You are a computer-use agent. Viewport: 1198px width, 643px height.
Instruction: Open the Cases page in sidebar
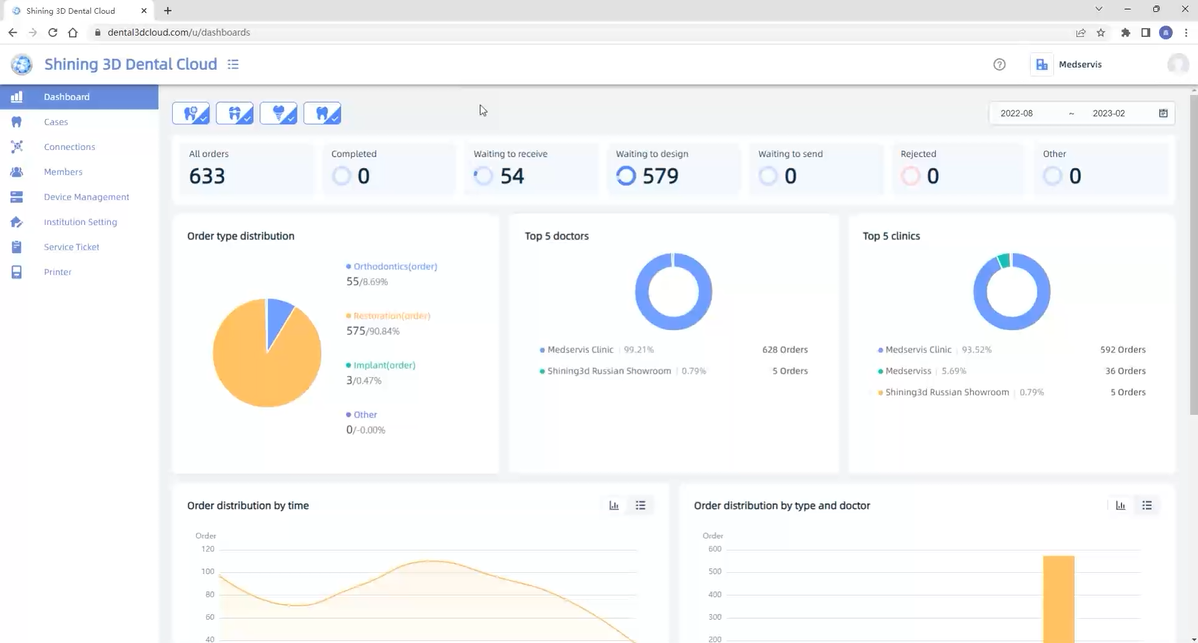[56, 122]
